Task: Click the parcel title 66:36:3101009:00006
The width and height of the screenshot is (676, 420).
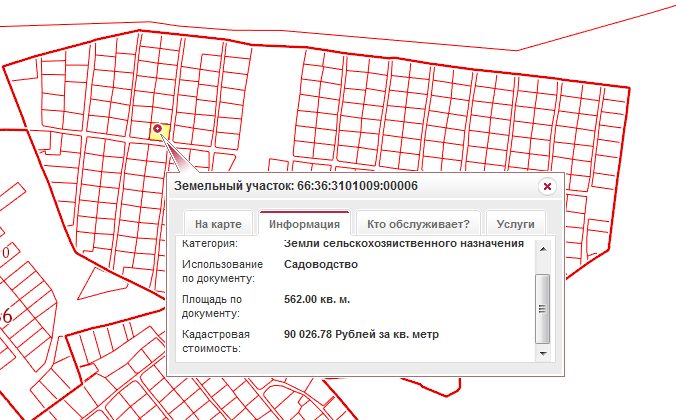Action: [357, 186]
